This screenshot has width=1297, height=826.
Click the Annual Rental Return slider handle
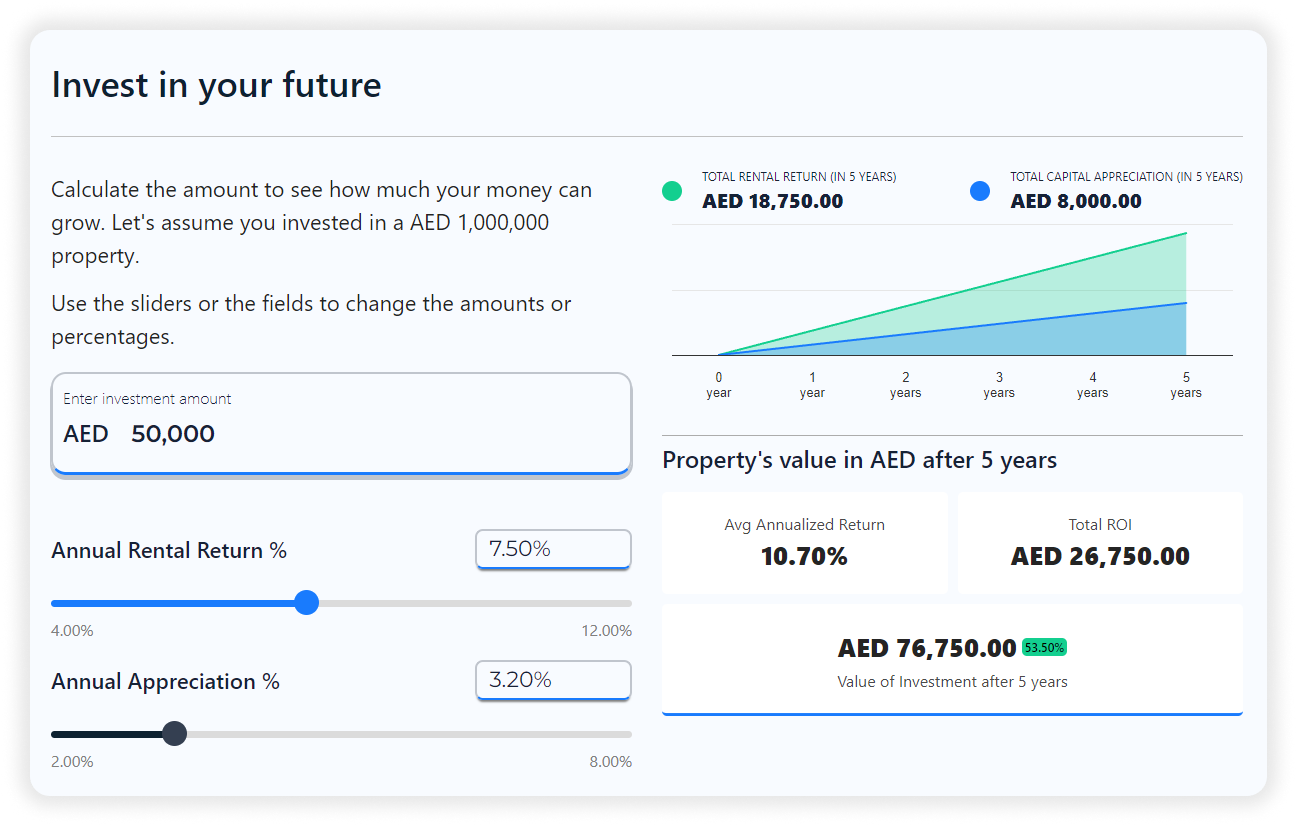tap(306, 602)
